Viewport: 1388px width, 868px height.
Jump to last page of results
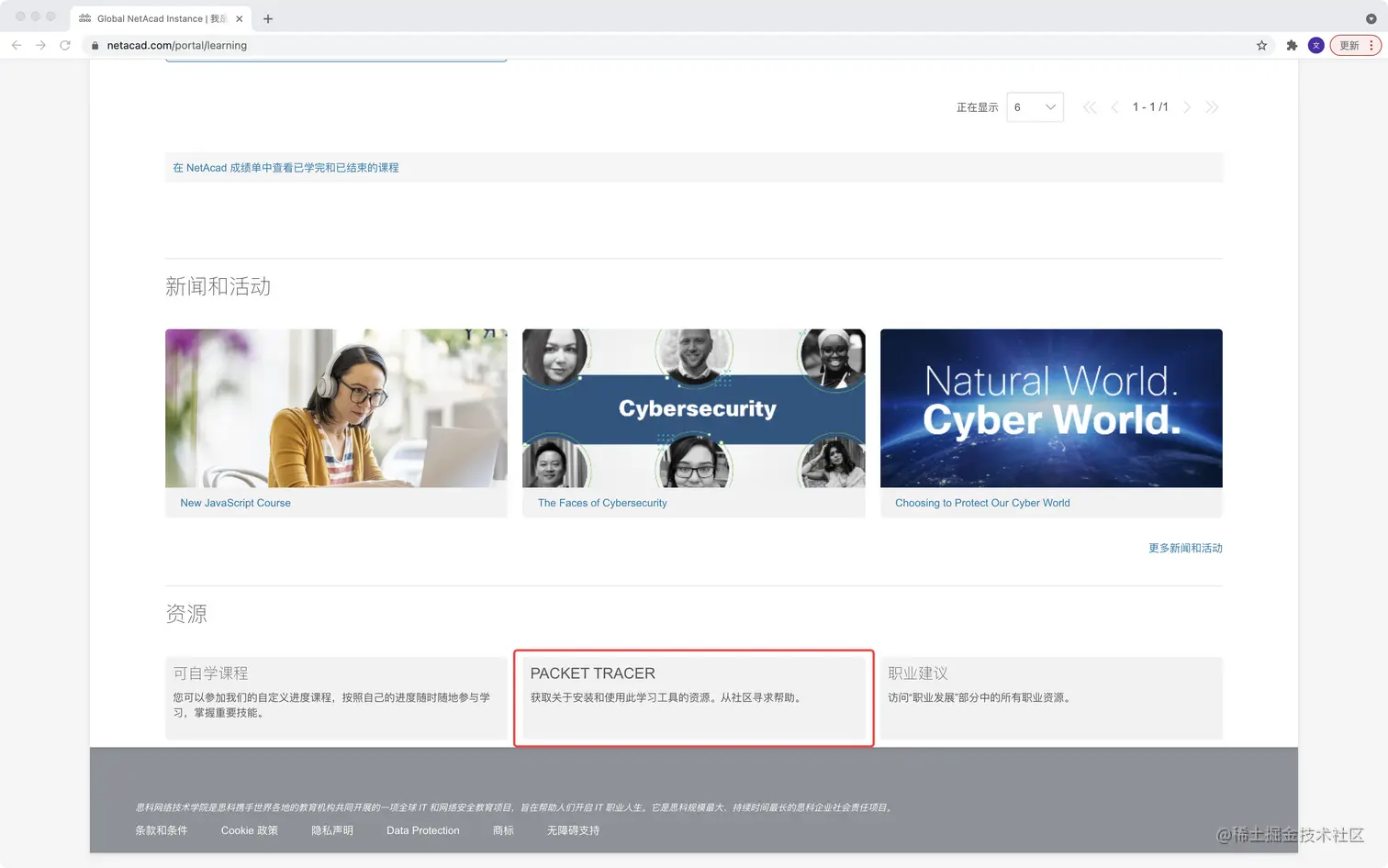(x=1212, y=107)
